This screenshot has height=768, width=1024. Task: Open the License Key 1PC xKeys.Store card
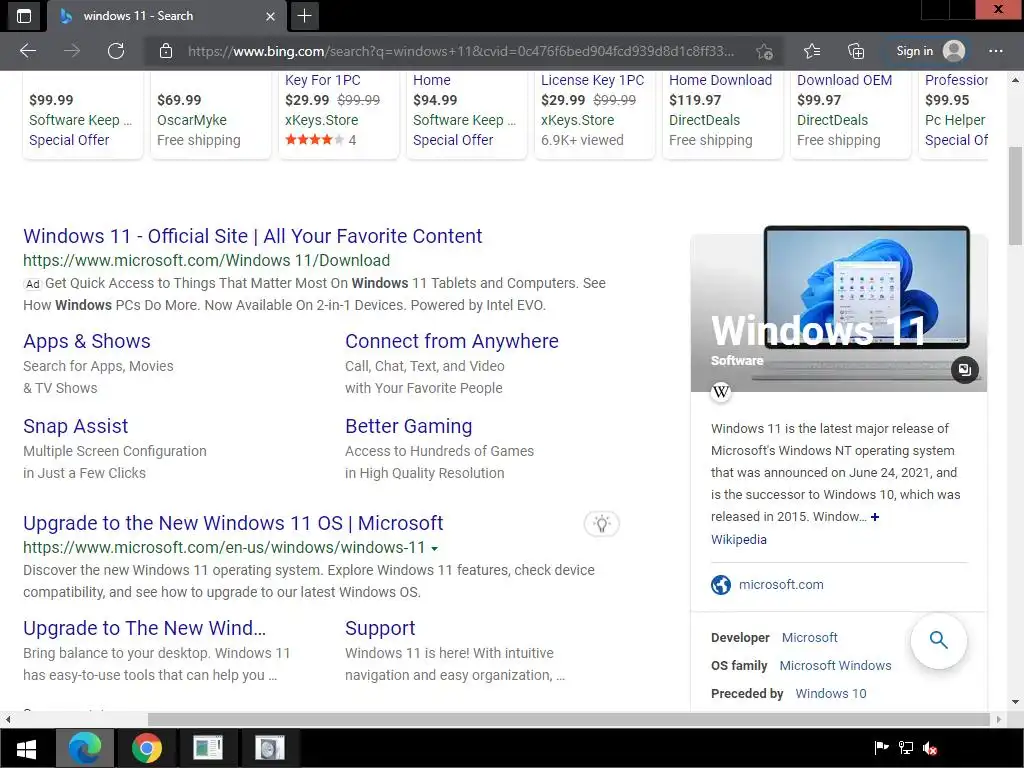(594, 115)
